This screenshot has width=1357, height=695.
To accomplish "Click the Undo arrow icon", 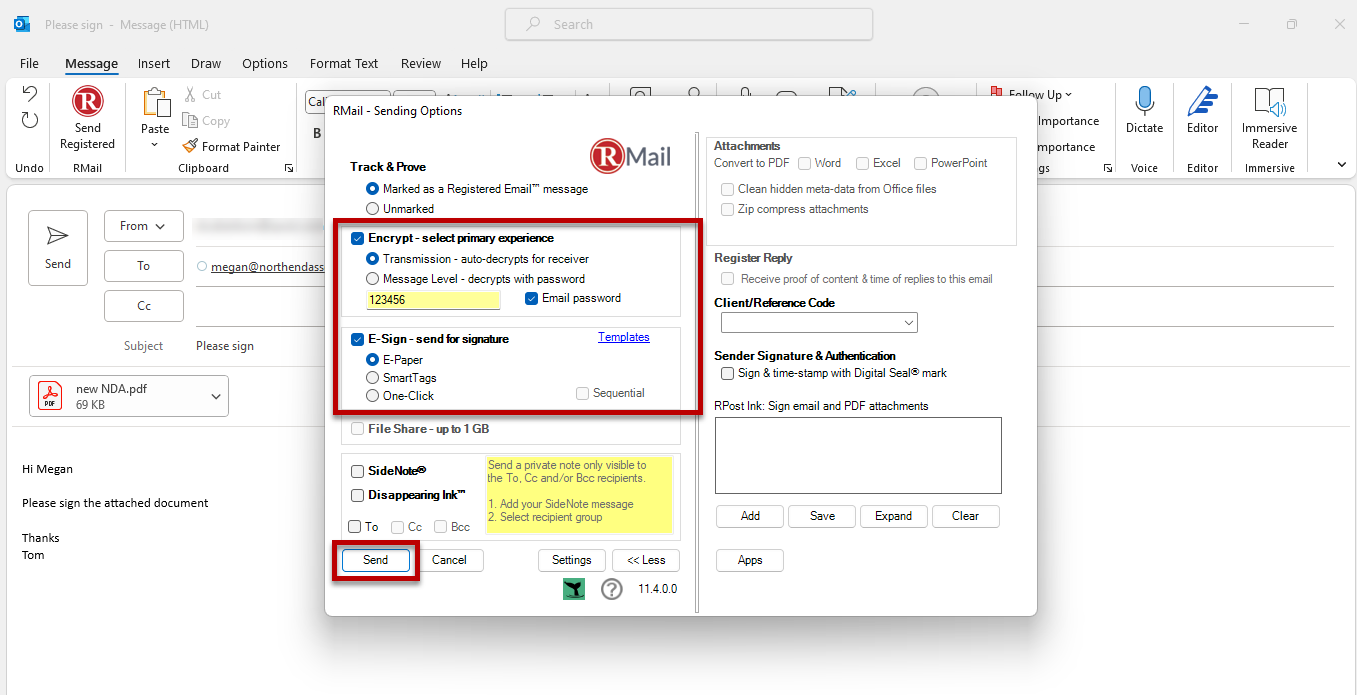I will click(x=29, y=94).
